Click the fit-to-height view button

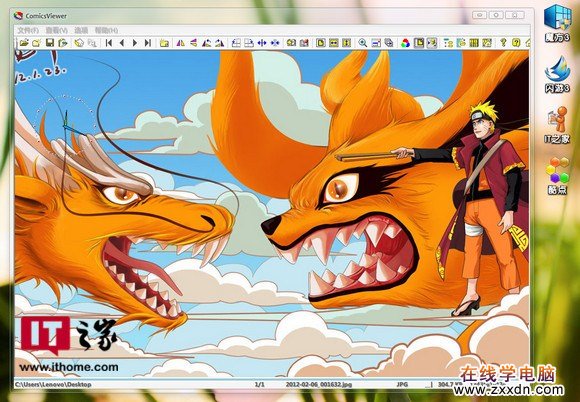tap(346, 43)
